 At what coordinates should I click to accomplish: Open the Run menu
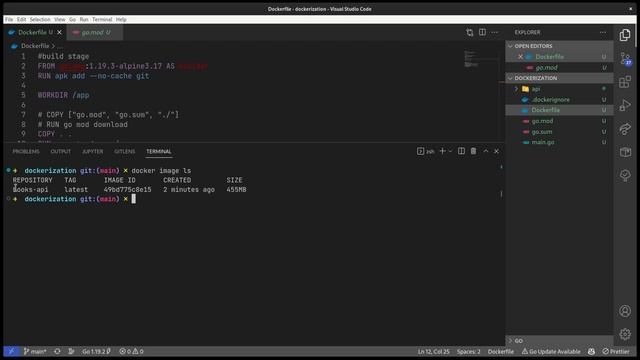[84, 19]
